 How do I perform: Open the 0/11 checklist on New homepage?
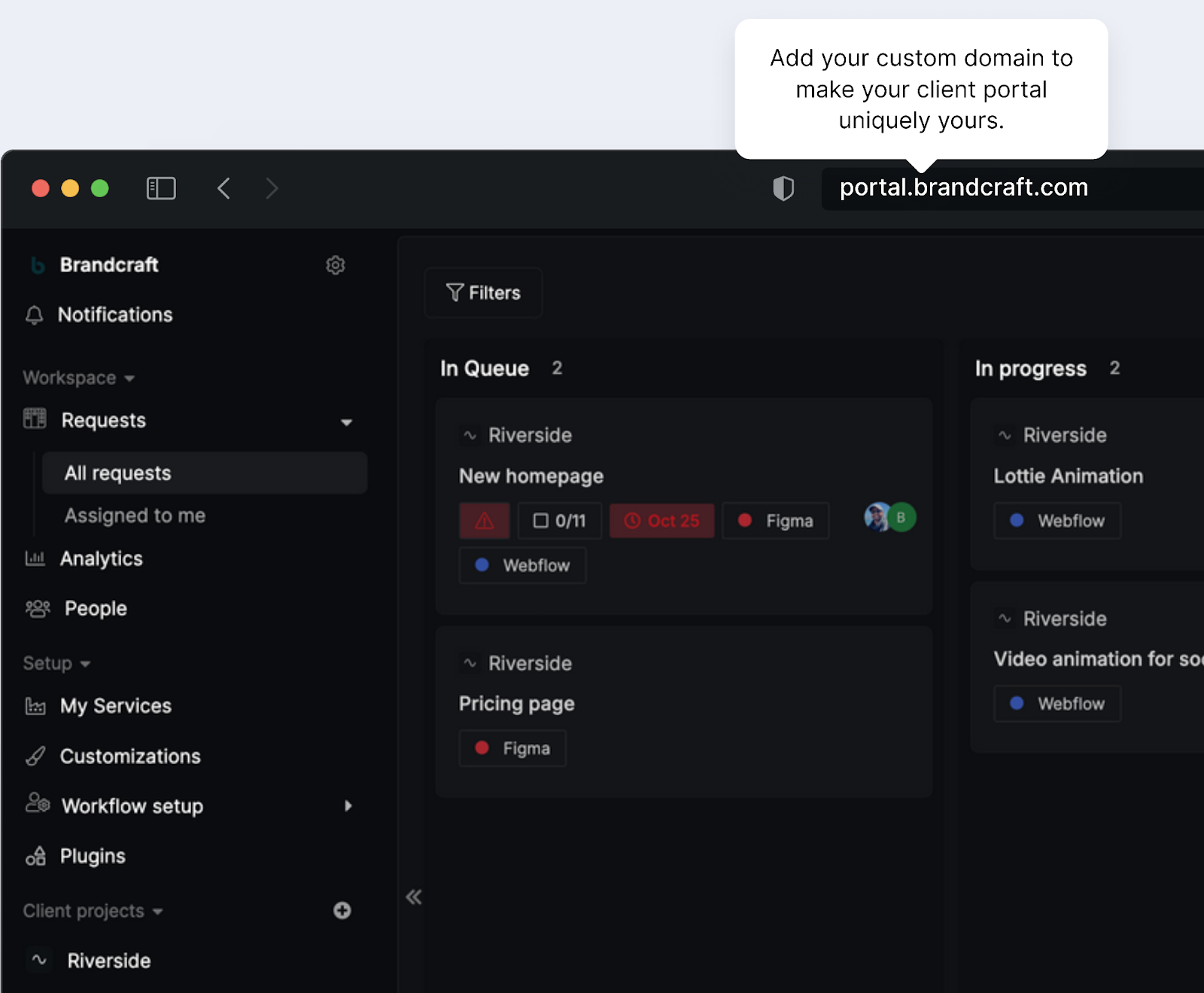pos(559,520)
